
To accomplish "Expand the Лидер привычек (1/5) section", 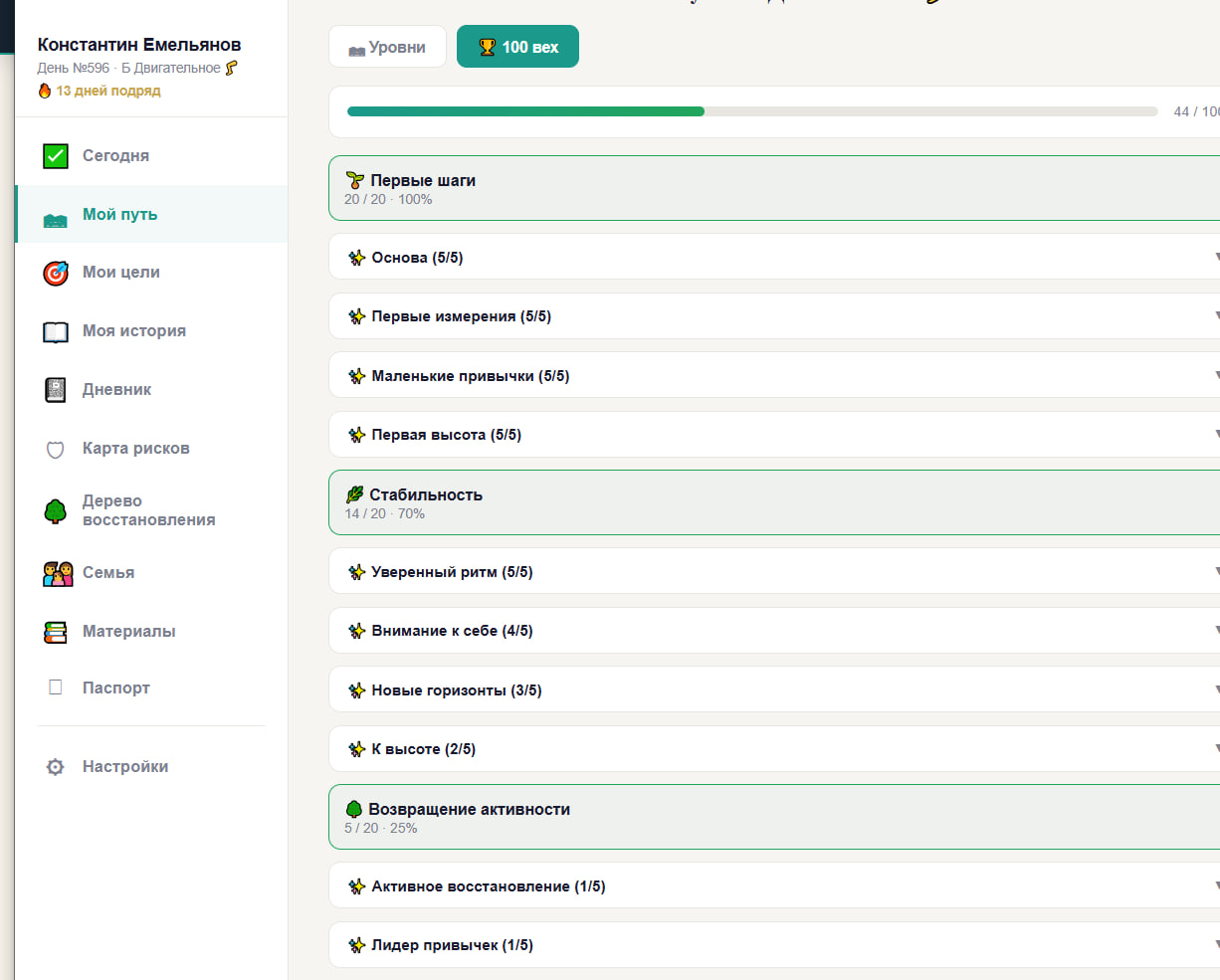I will [774, 945].
